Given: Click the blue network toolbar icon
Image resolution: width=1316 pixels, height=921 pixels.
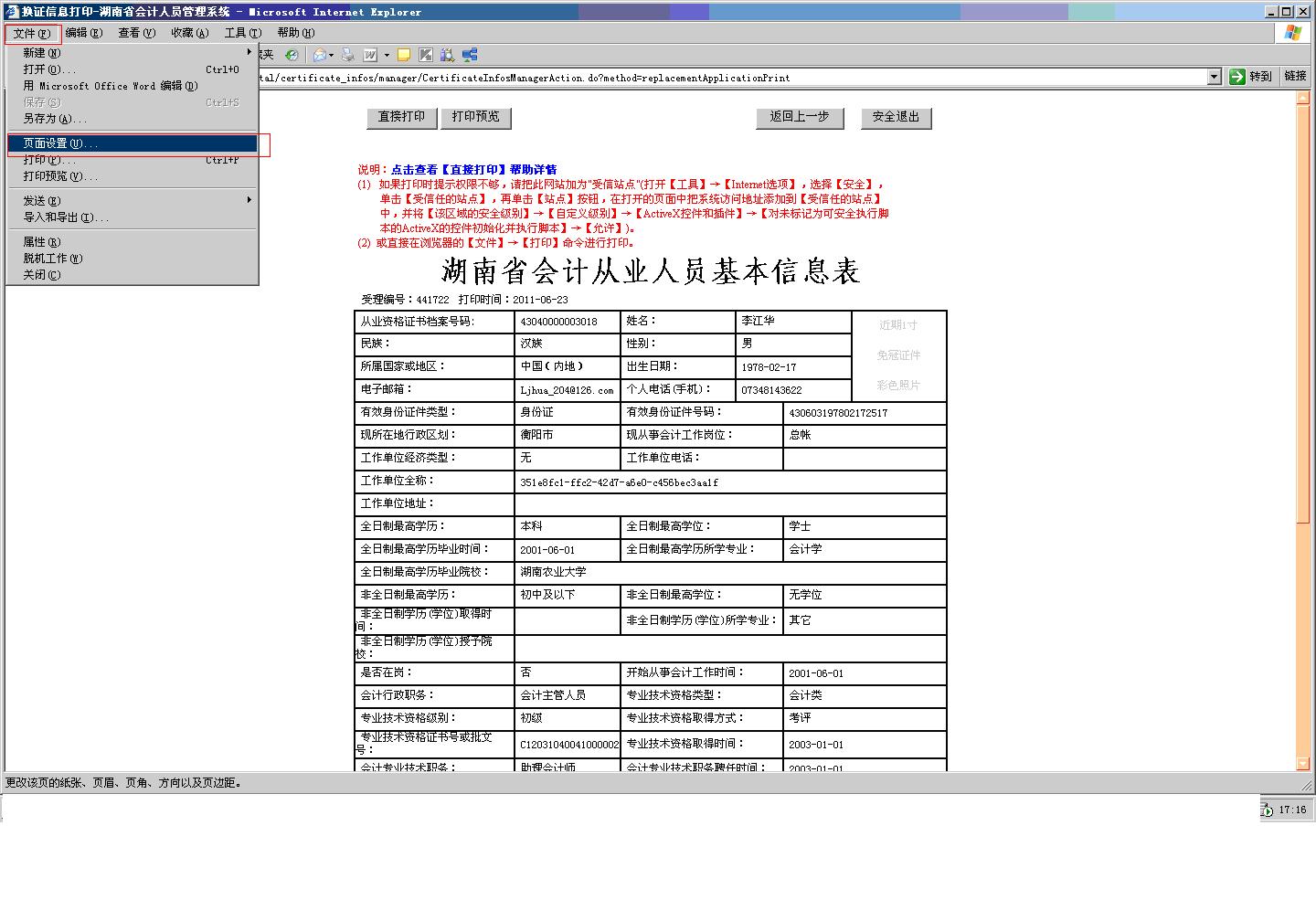Looking at the screenshot, I should click(470, 55).
